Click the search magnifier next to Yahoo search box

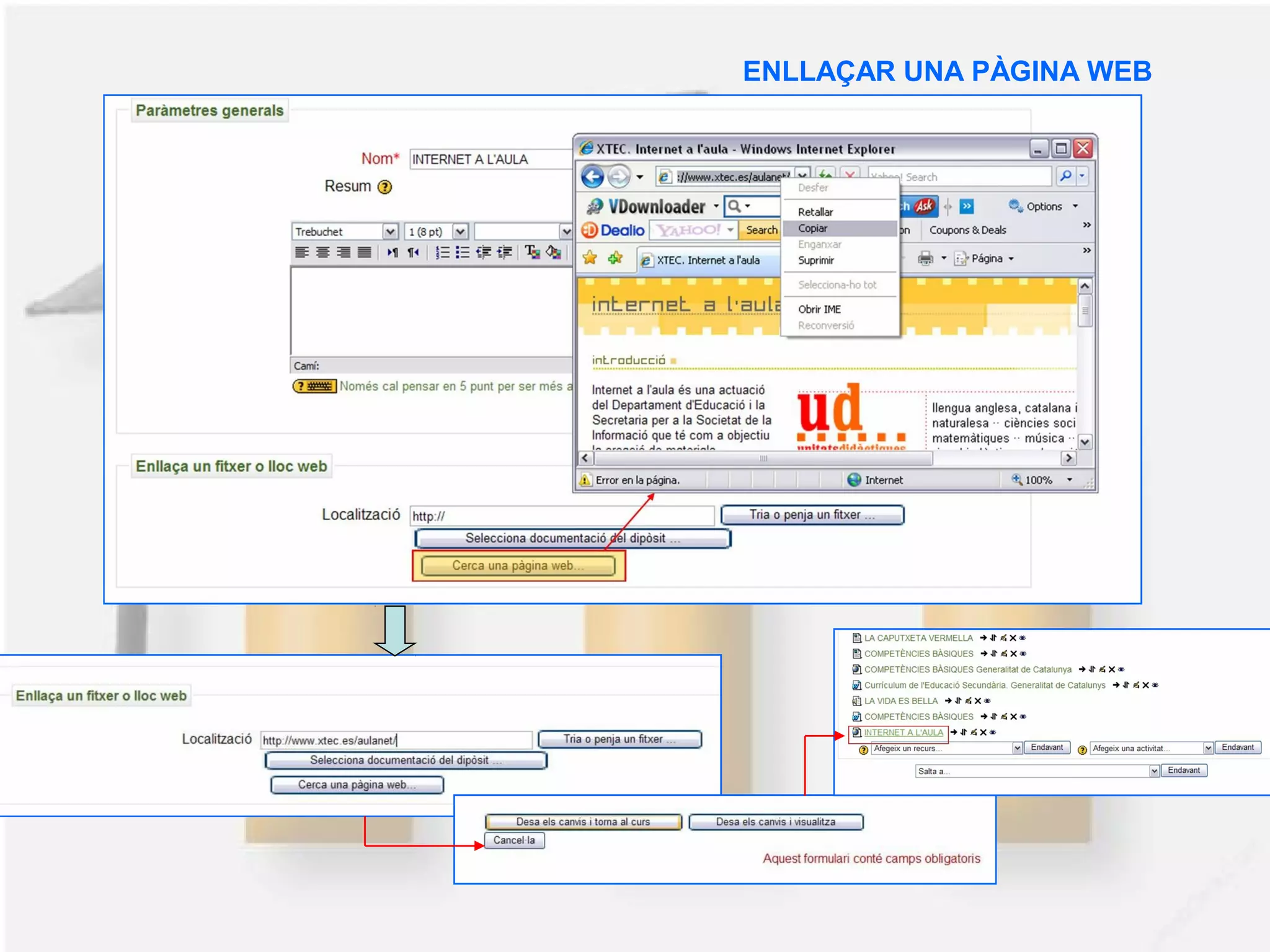[1065, 176]
